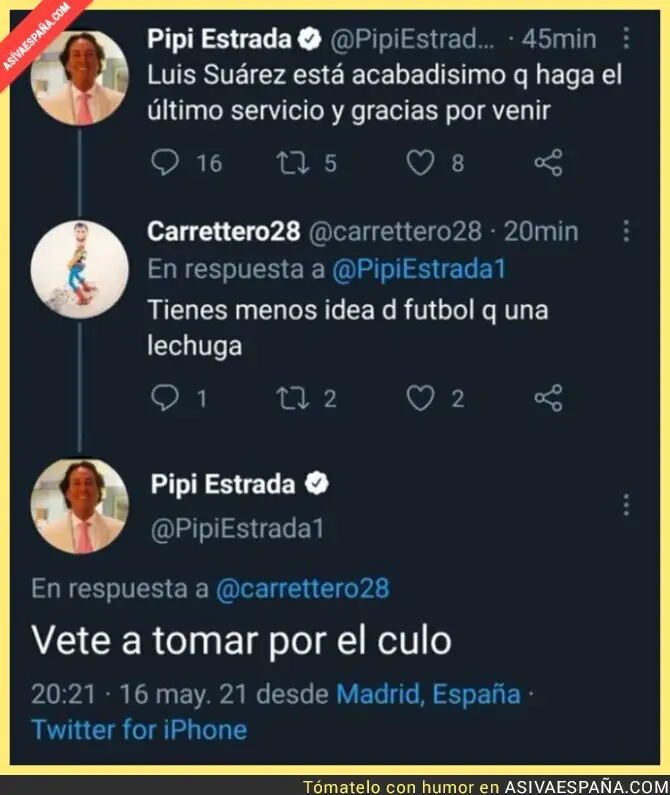
Task: Reply to Carrettero28's lechuga tweet
Action: point(165,398)
